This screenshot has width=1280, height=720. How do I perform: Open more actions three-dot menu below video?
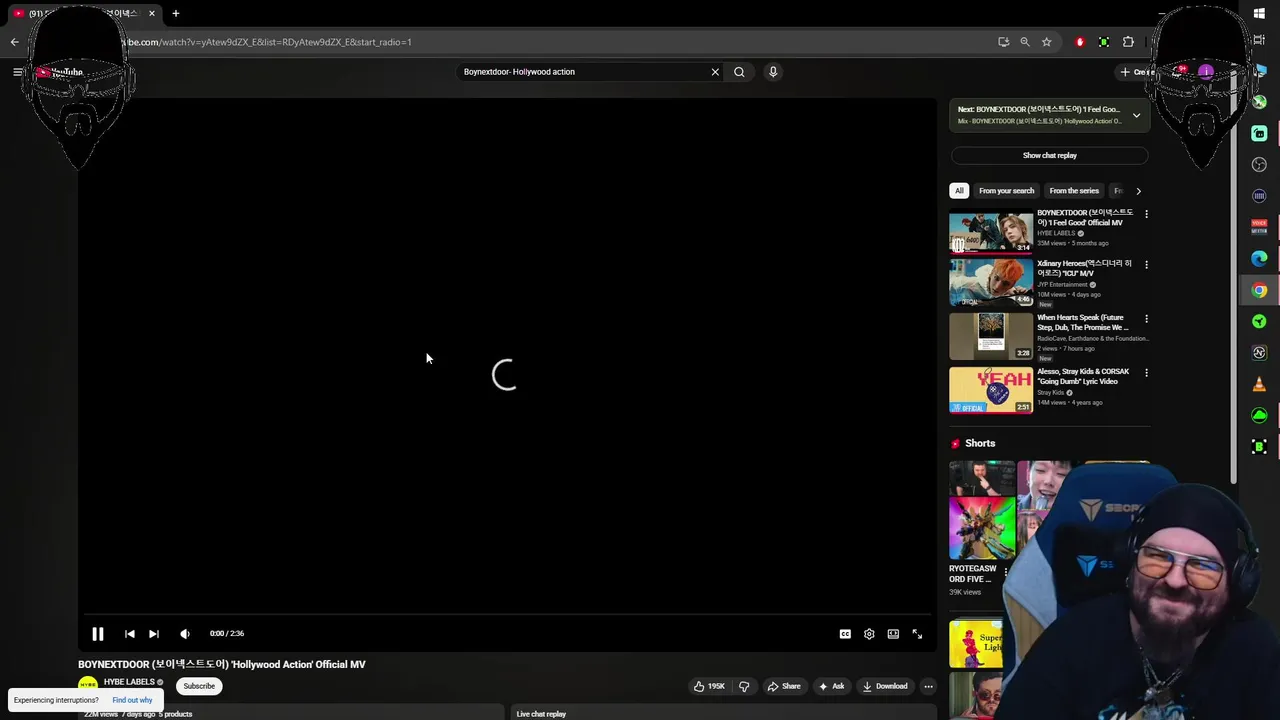pyautogui.click(x=928, y=687)
